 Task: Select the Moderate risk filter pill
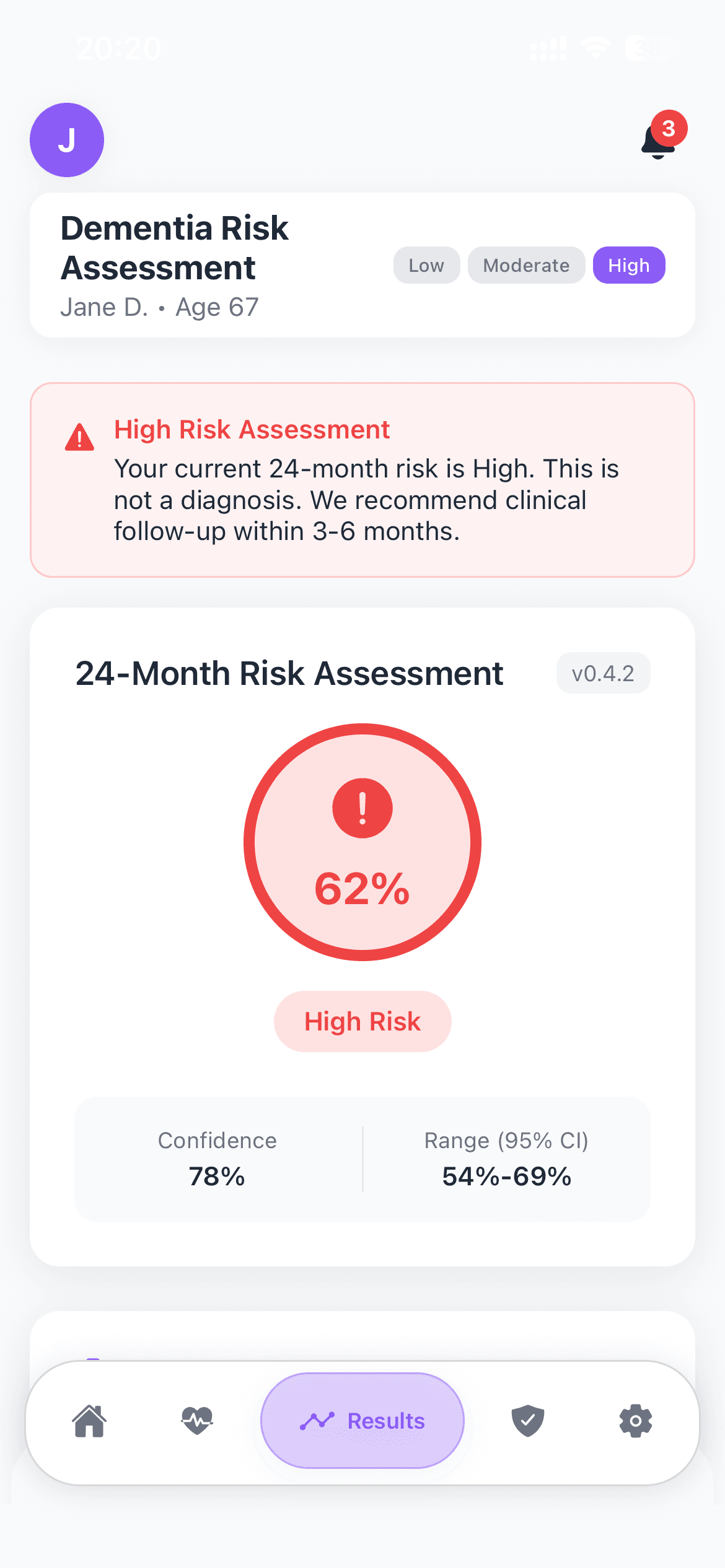click(x=526, y=265)
